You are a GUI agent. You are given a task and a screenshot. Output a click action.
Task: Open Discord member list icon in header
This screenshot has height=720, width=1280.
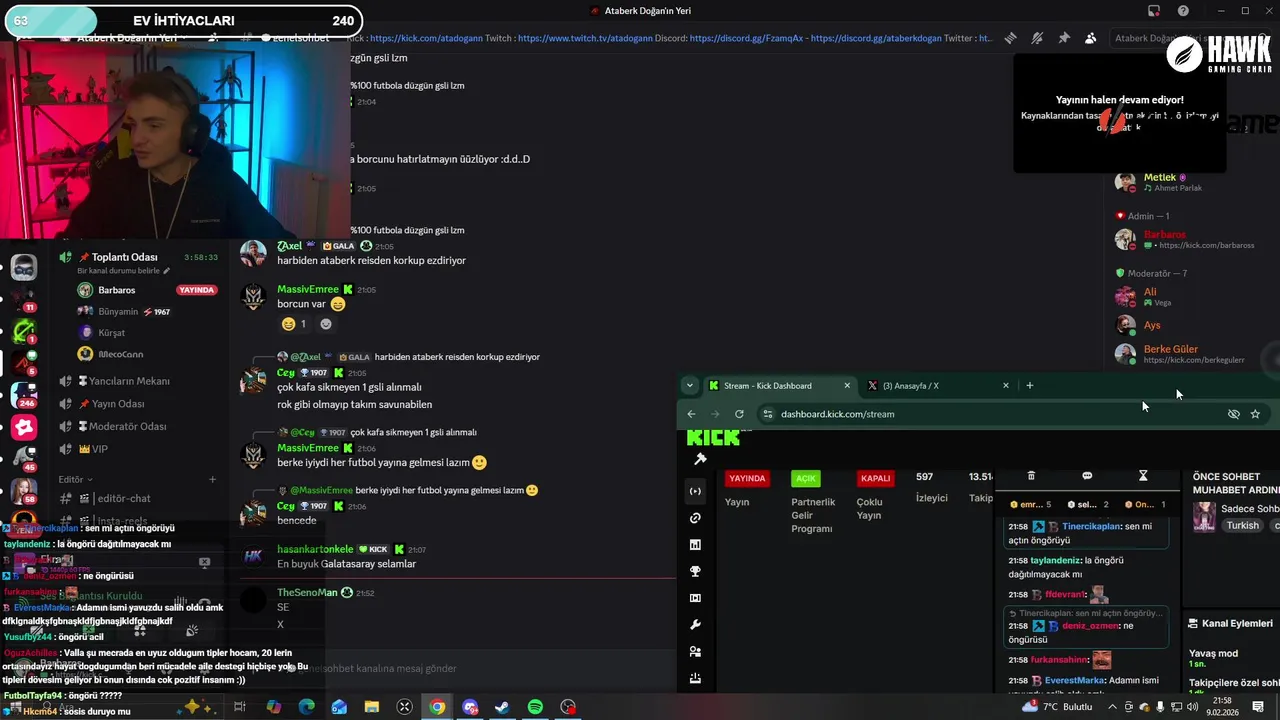pyautogui.click(x=1090, y=38)
